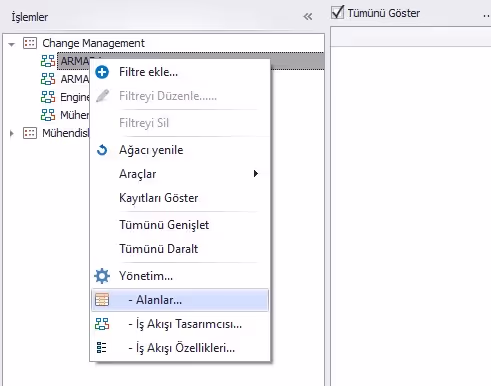Viewport: 491px width, 386px height.
Task: Choose Filtre ekle... from context menu
Action: (180, 72)
